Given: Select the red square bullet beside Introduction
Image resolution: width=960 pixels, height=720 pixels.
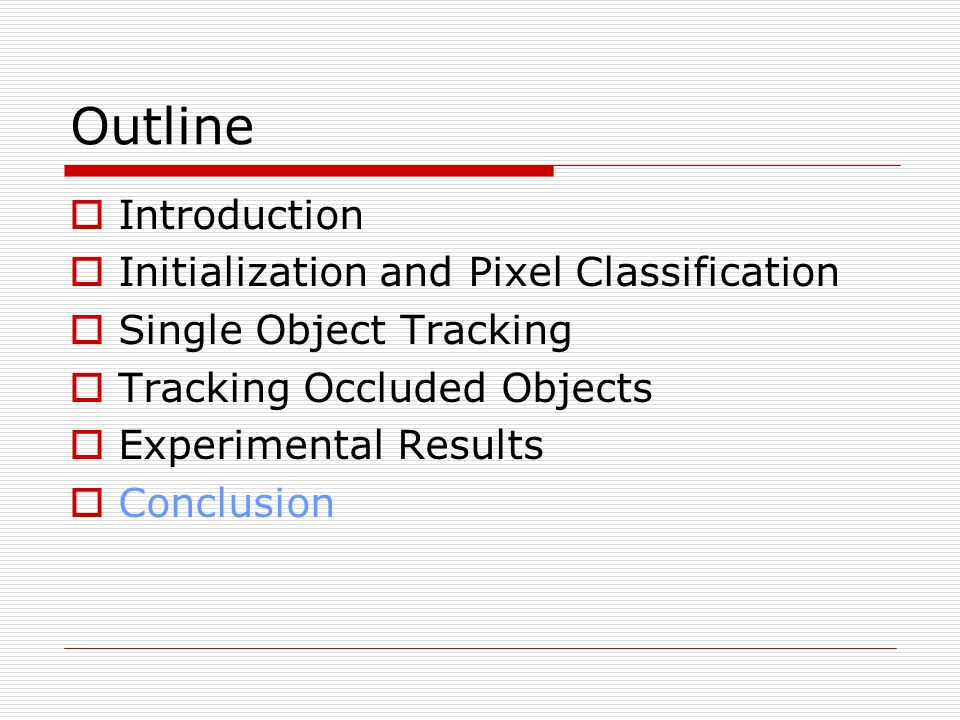Looking at the screenshot, I should click(x=87, y=215).
